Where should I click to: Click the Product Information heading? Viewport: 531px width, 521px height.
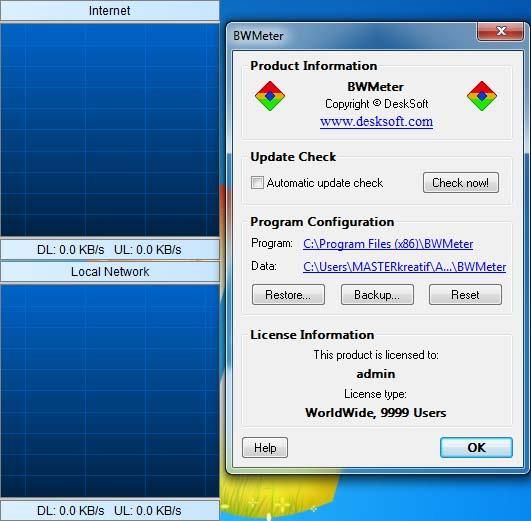(x=314, y=66)
